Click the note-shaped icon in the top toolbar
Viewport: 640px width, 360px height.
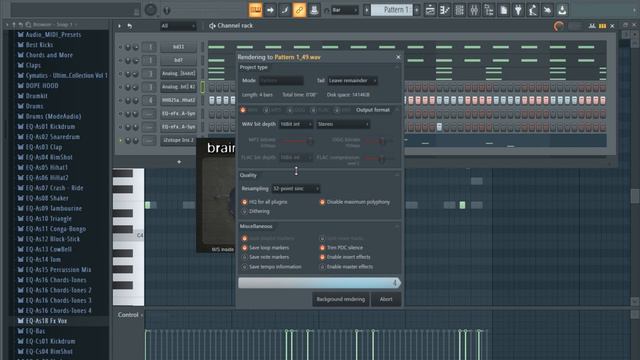point(285,10)
